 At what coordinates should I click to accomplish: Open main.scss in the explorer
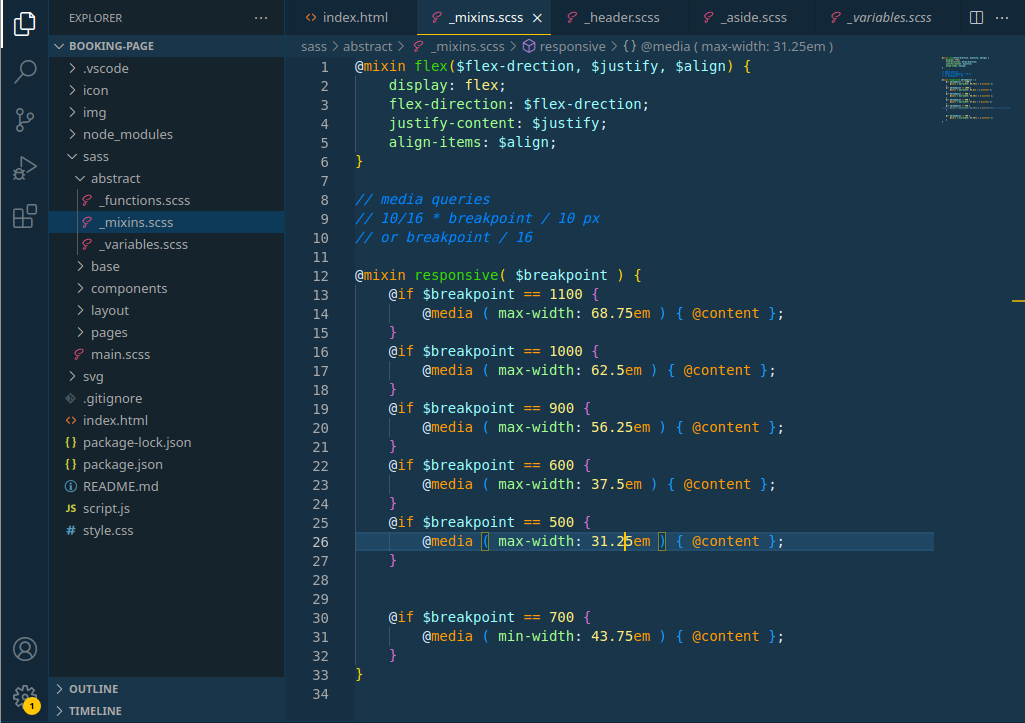pyautogui.click(x=167, y=354)
